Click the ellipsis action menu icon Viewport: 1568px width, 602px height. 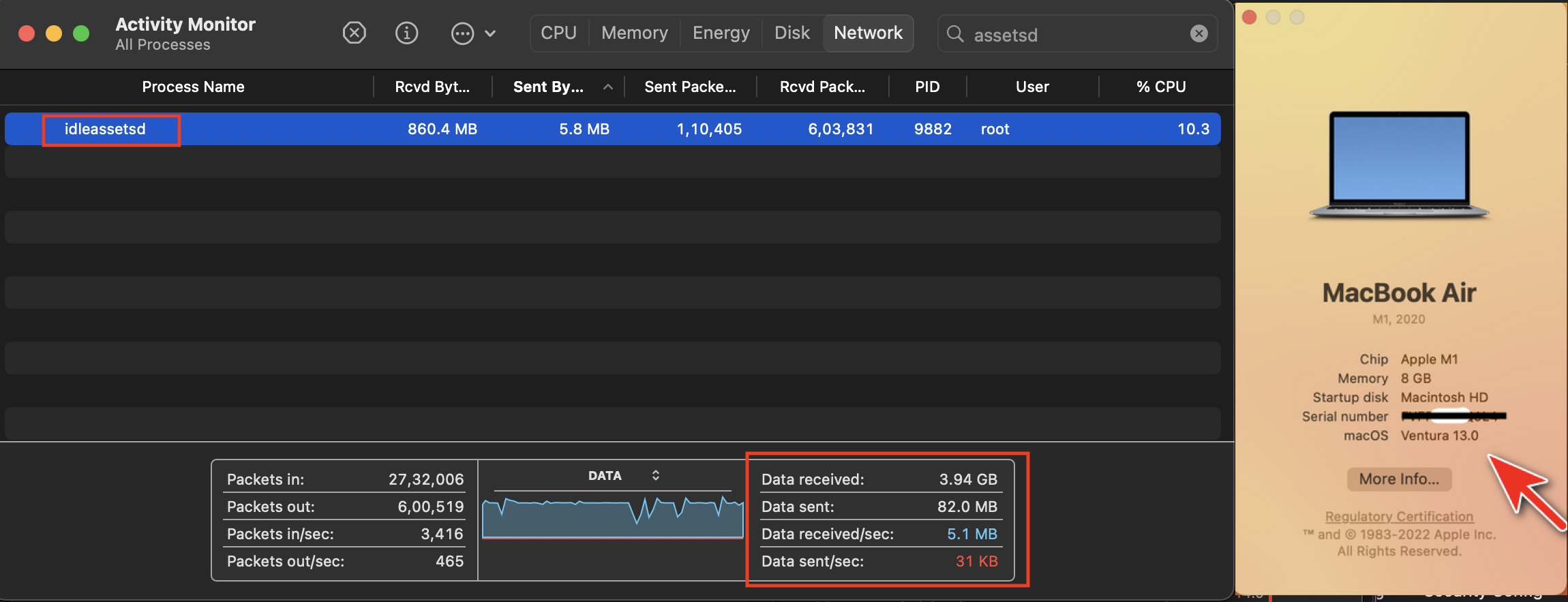pos(462,33)
